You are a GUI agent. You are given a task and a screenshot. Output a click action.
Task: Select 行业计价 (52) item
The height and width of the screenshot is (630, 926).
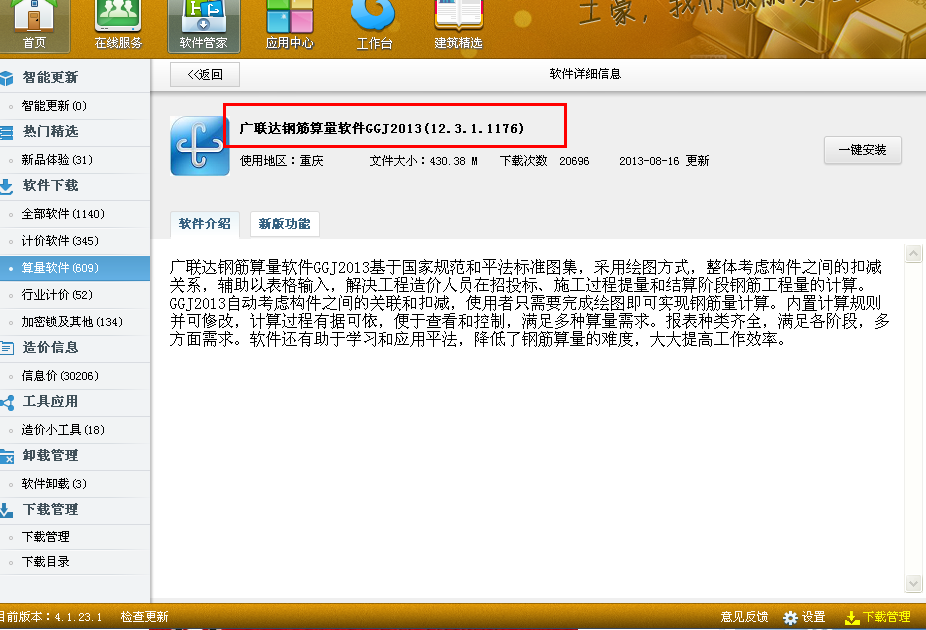[x=75, y=295]
